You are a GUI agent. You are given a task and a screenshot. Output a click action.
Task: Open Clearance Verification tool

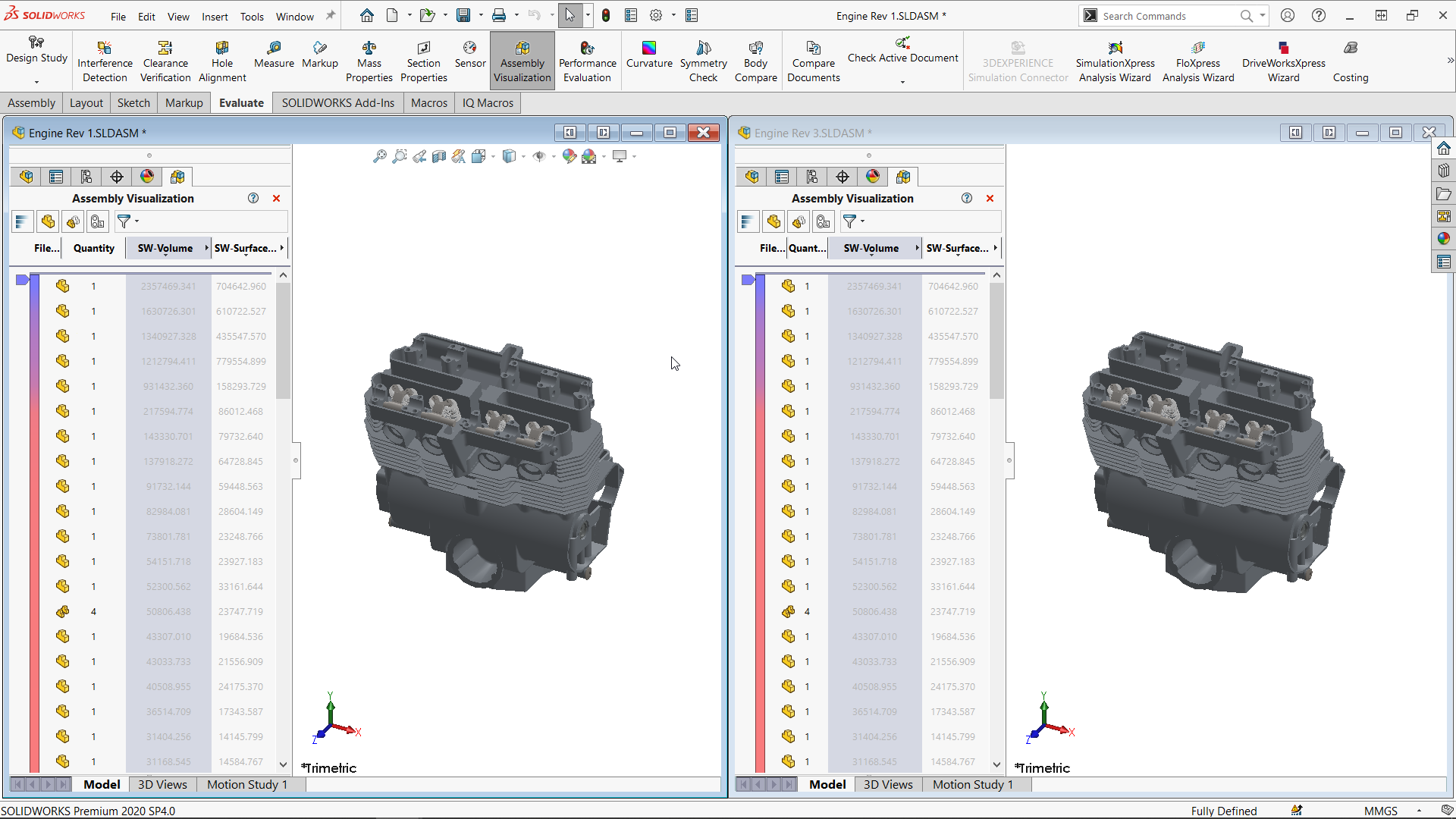[165, 61]
